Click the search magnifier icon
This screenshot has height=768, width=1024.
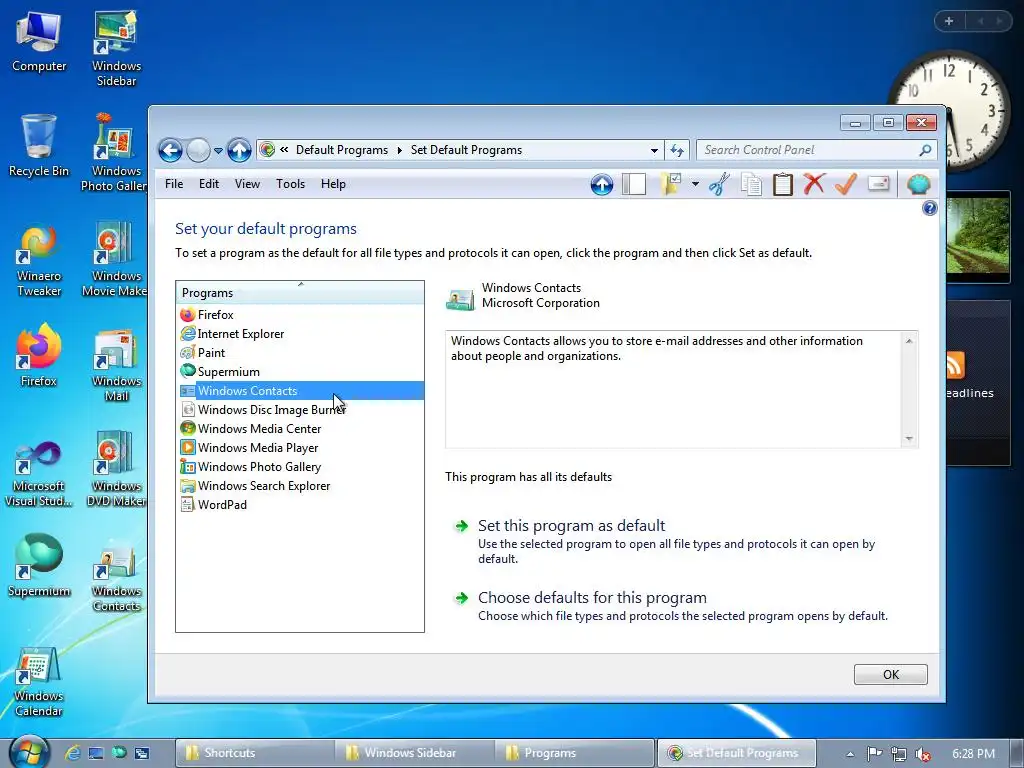tap(925, 150)
